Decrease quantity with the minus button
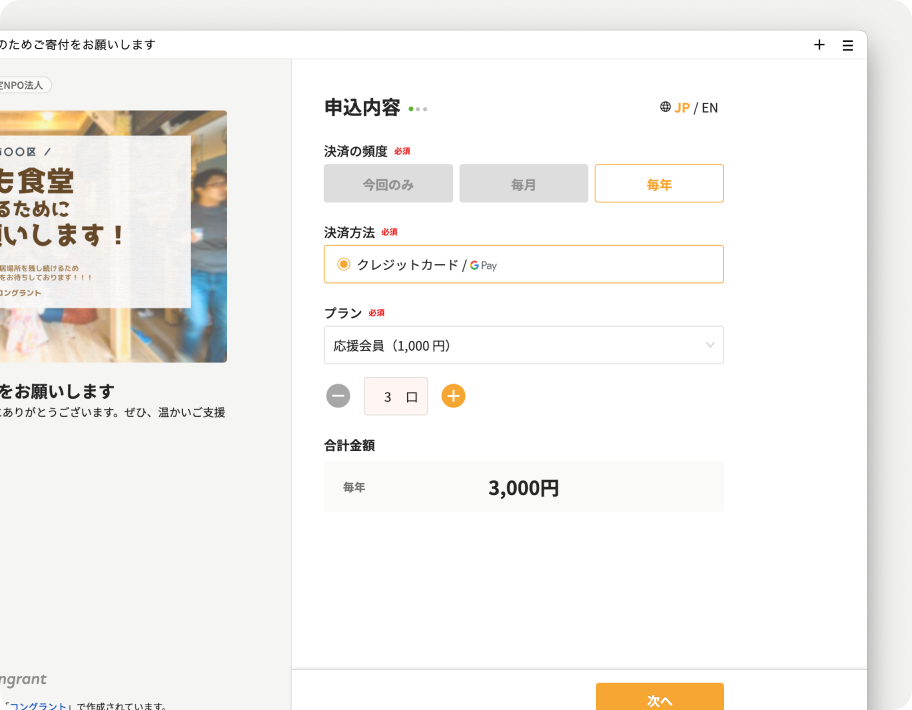Viewport: 912px width, 710px height. [x=338, y=396]
